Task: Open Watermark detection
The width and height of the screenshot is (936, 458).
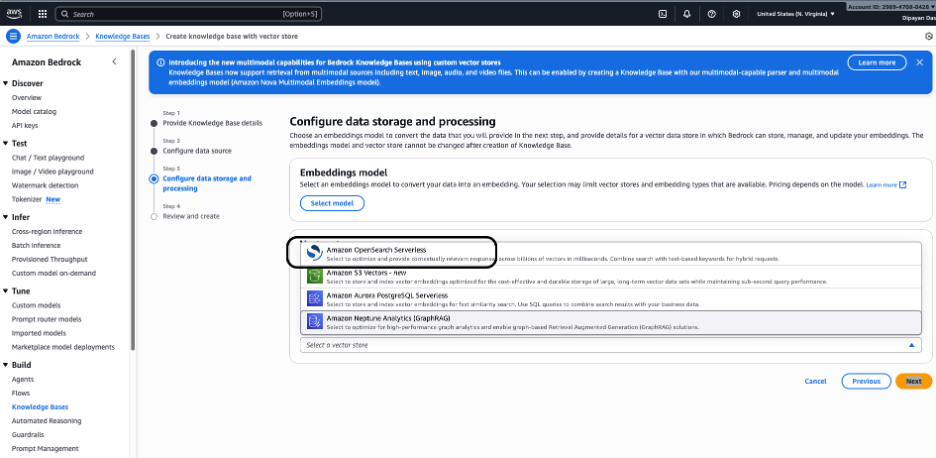Action: (45, 185)
